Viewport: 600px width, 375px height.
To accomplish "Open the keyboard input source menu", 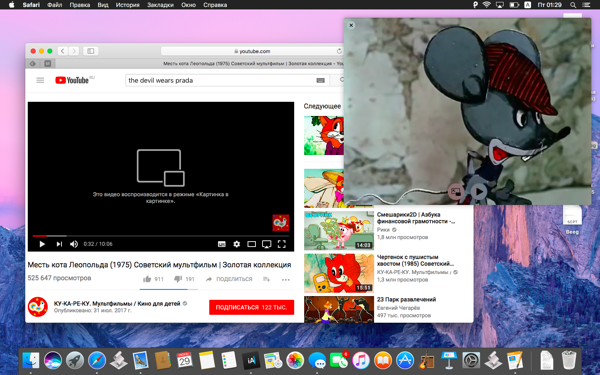I will (527, 5).
